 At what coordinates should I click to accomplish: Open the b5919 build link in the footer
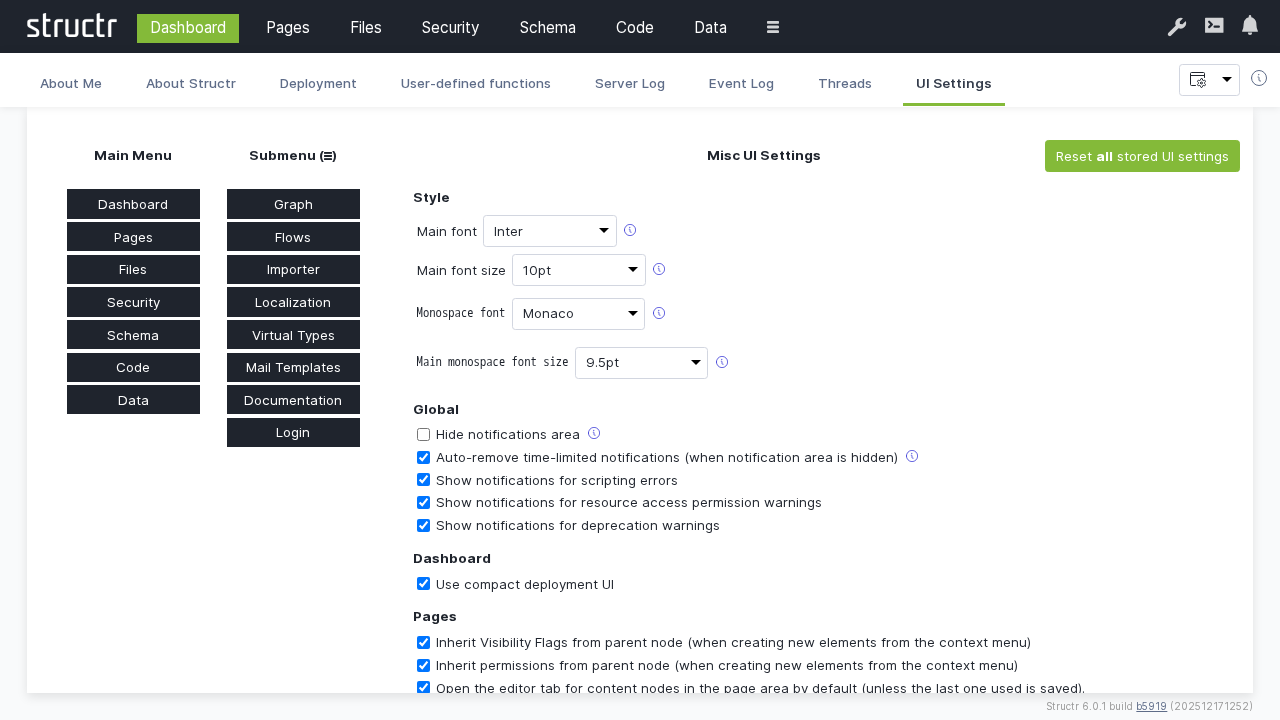1151,706
